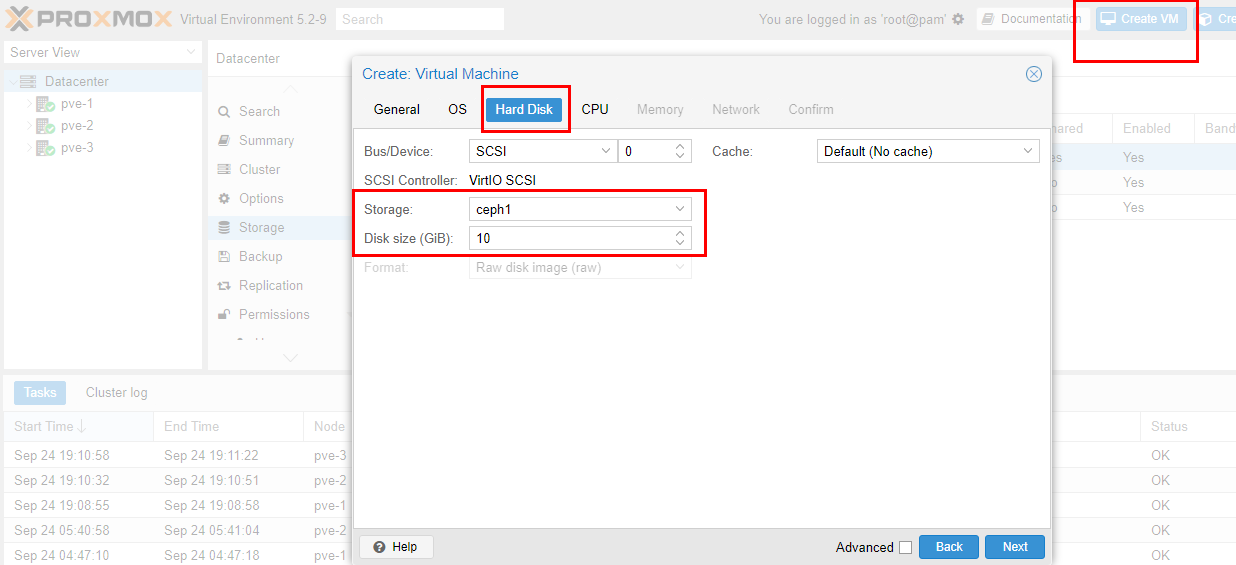Image resolution: width=1236 pixels, height=565 pixels.
Task: Click the Proxmox logo
Action: click(90, 18)
